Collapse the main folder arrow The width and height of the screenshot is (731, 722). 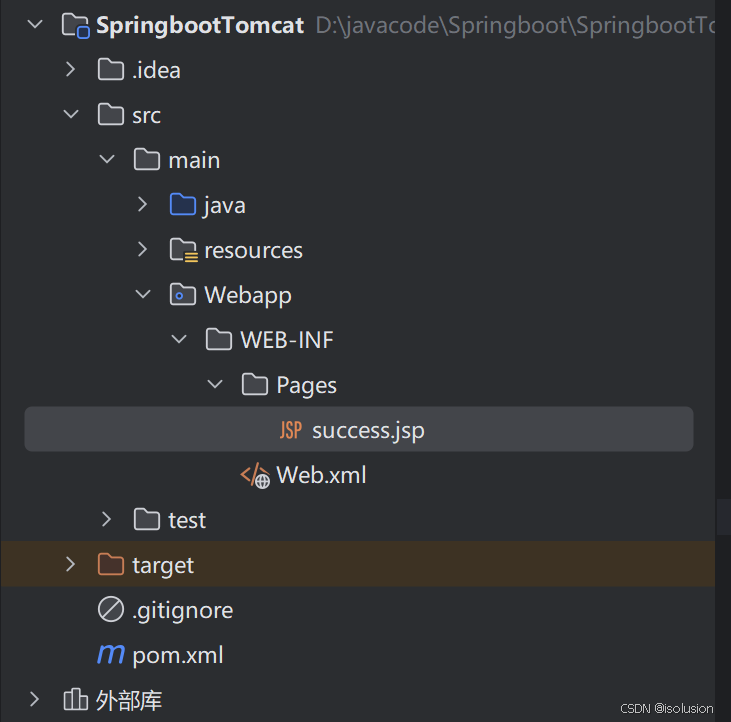tap(107, 159)
